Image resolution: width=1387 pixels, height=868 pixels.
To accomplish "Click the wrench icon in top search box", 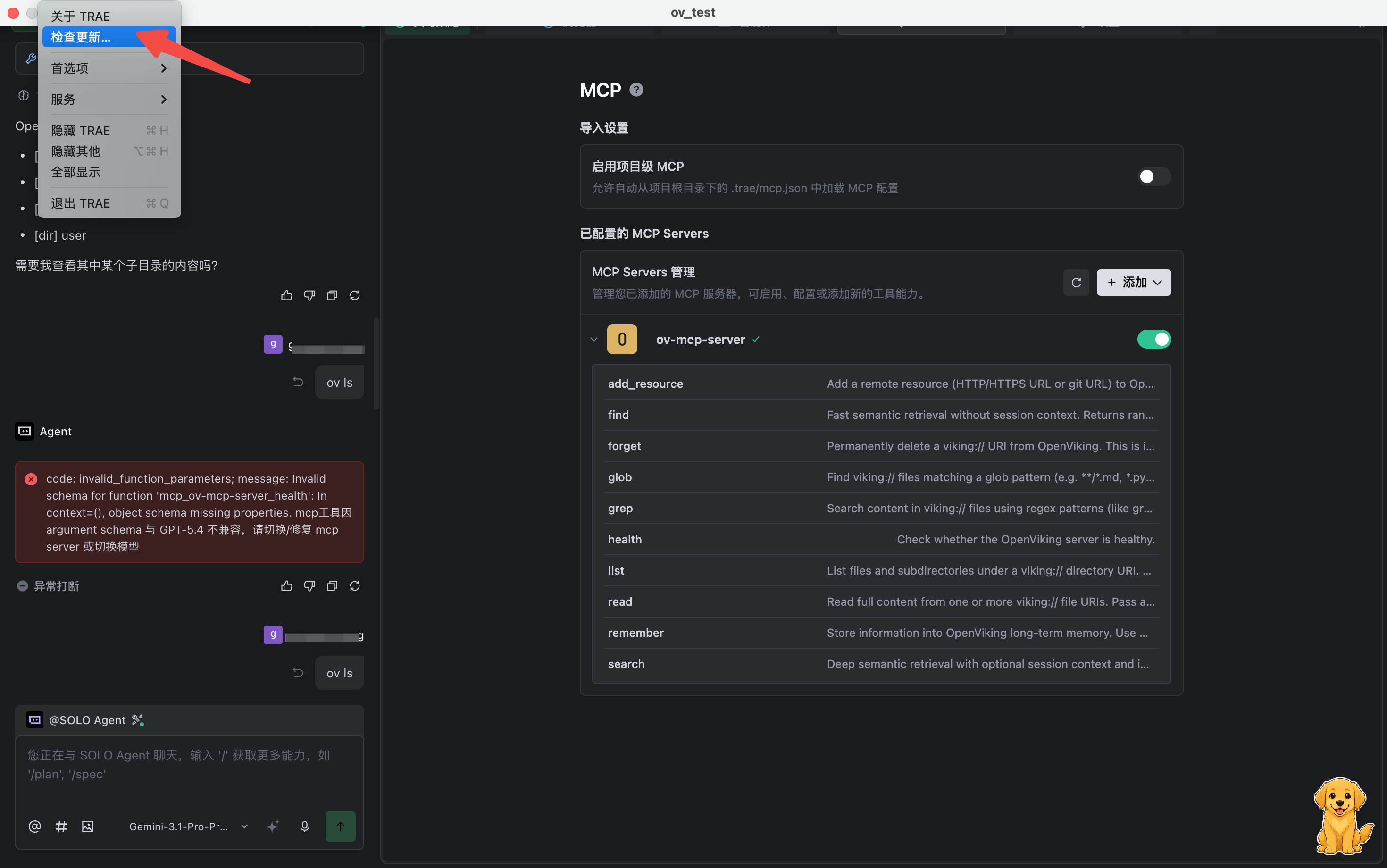I will [32, 58].
